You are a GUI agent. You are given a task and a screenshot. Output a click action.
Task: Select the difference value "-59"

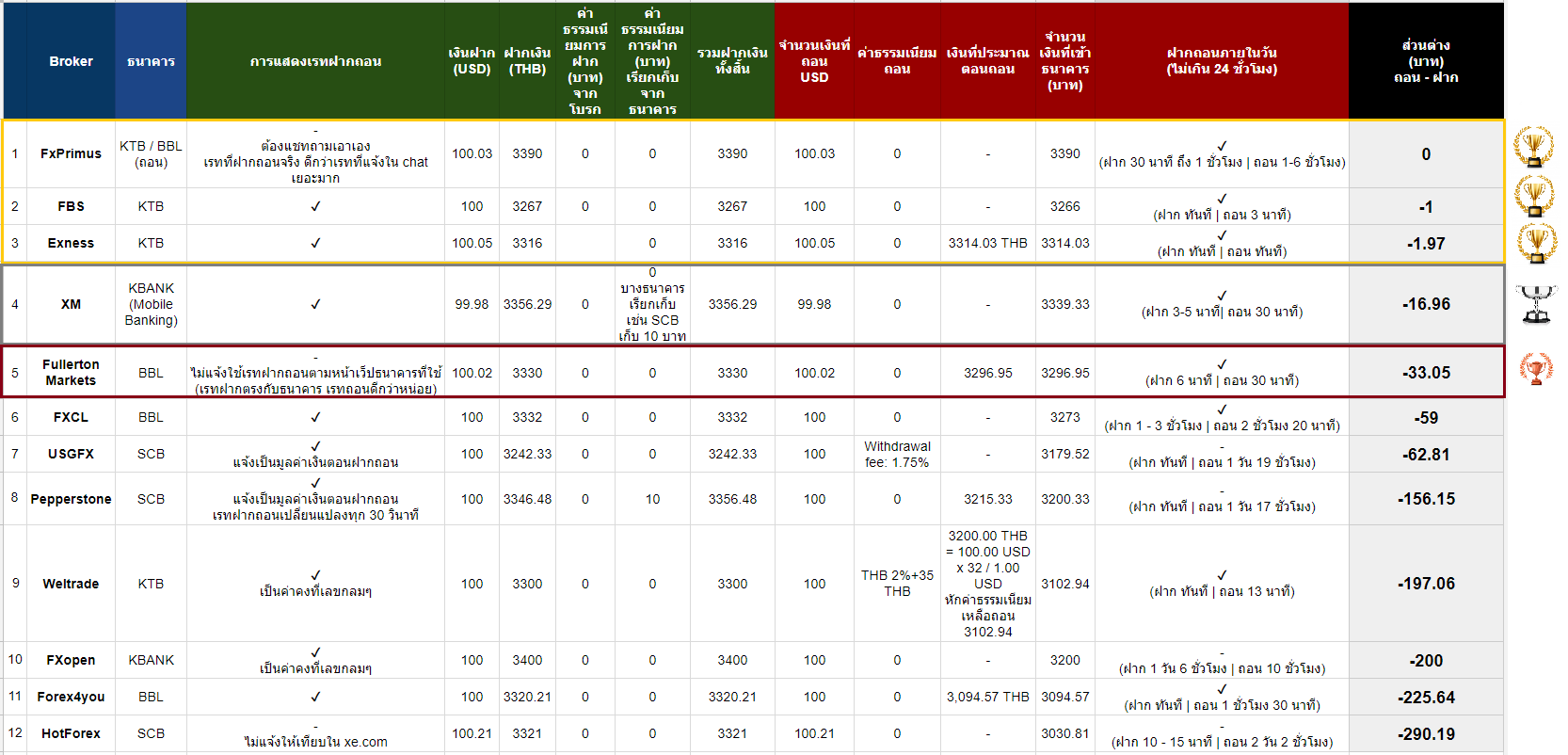click(x=1426, y=418)
